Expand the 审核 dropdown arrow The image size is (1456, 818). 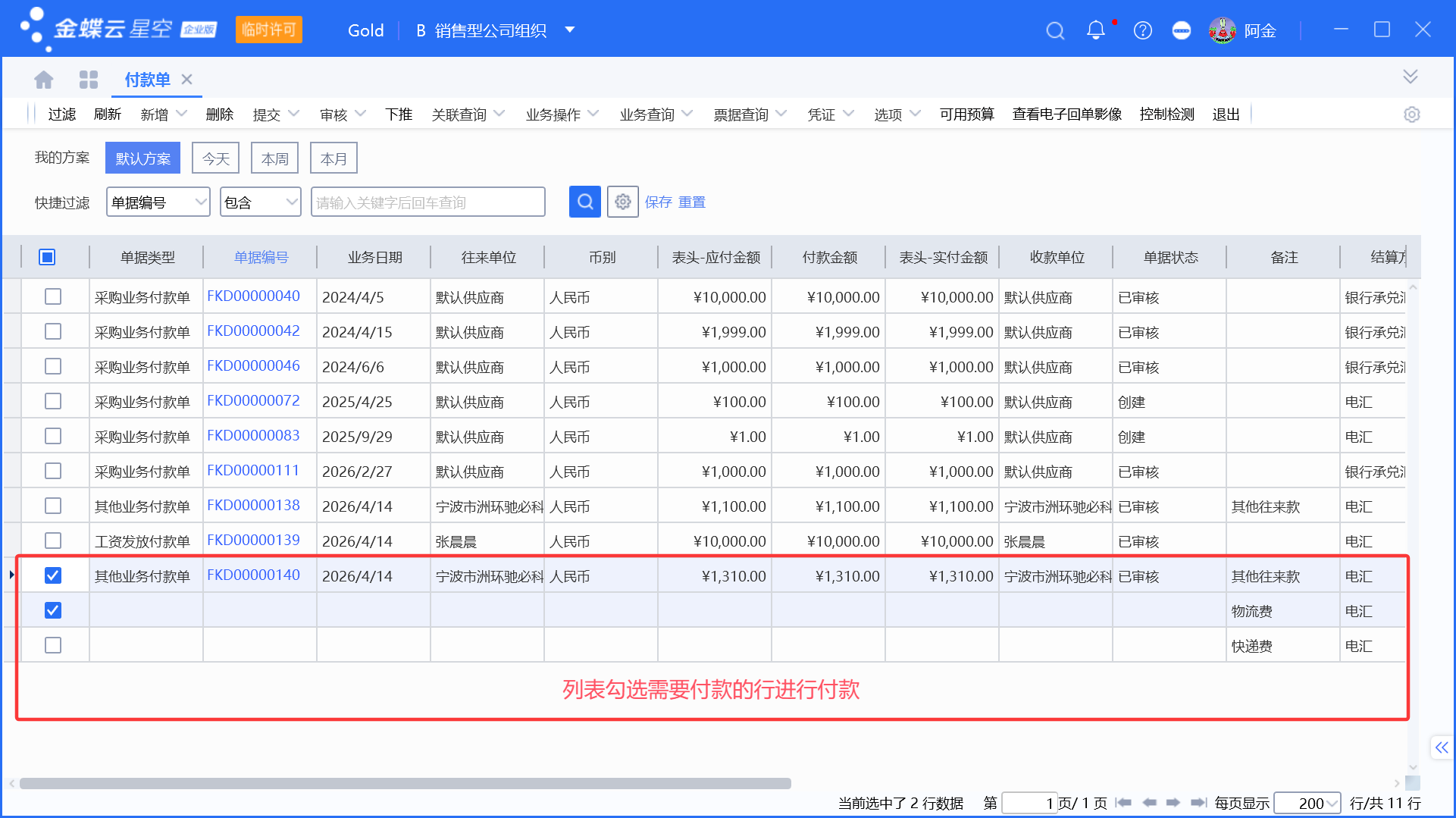[x=361, y=114]
